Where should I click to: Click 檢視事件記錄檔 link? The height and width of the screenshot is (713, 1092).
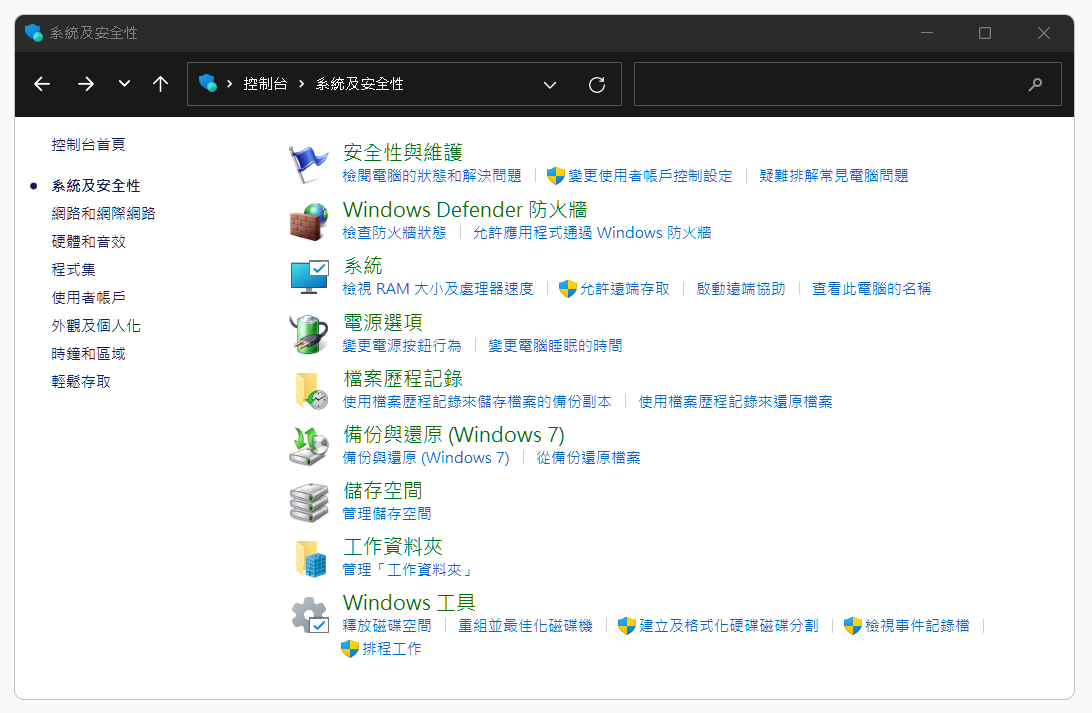click(917, 625)
